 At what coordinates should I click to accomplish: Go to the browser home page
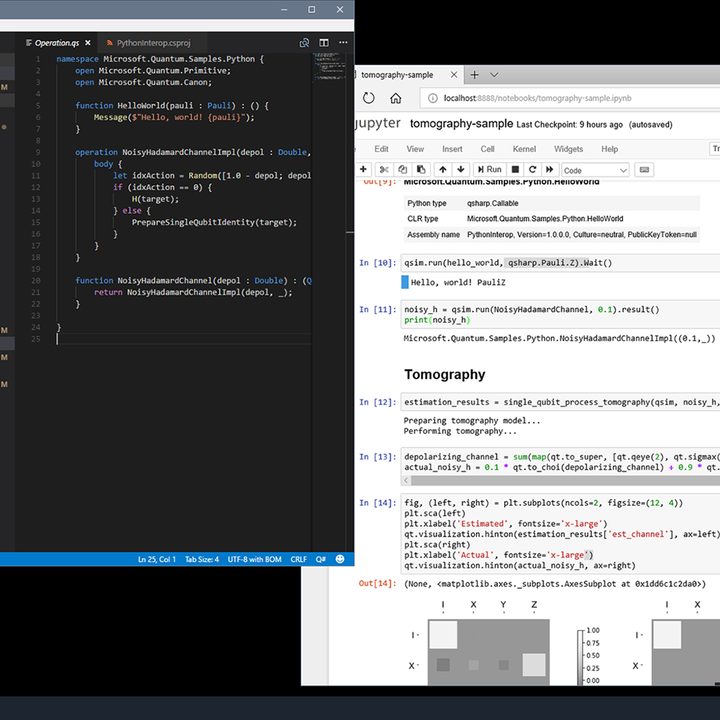point(396,98)
